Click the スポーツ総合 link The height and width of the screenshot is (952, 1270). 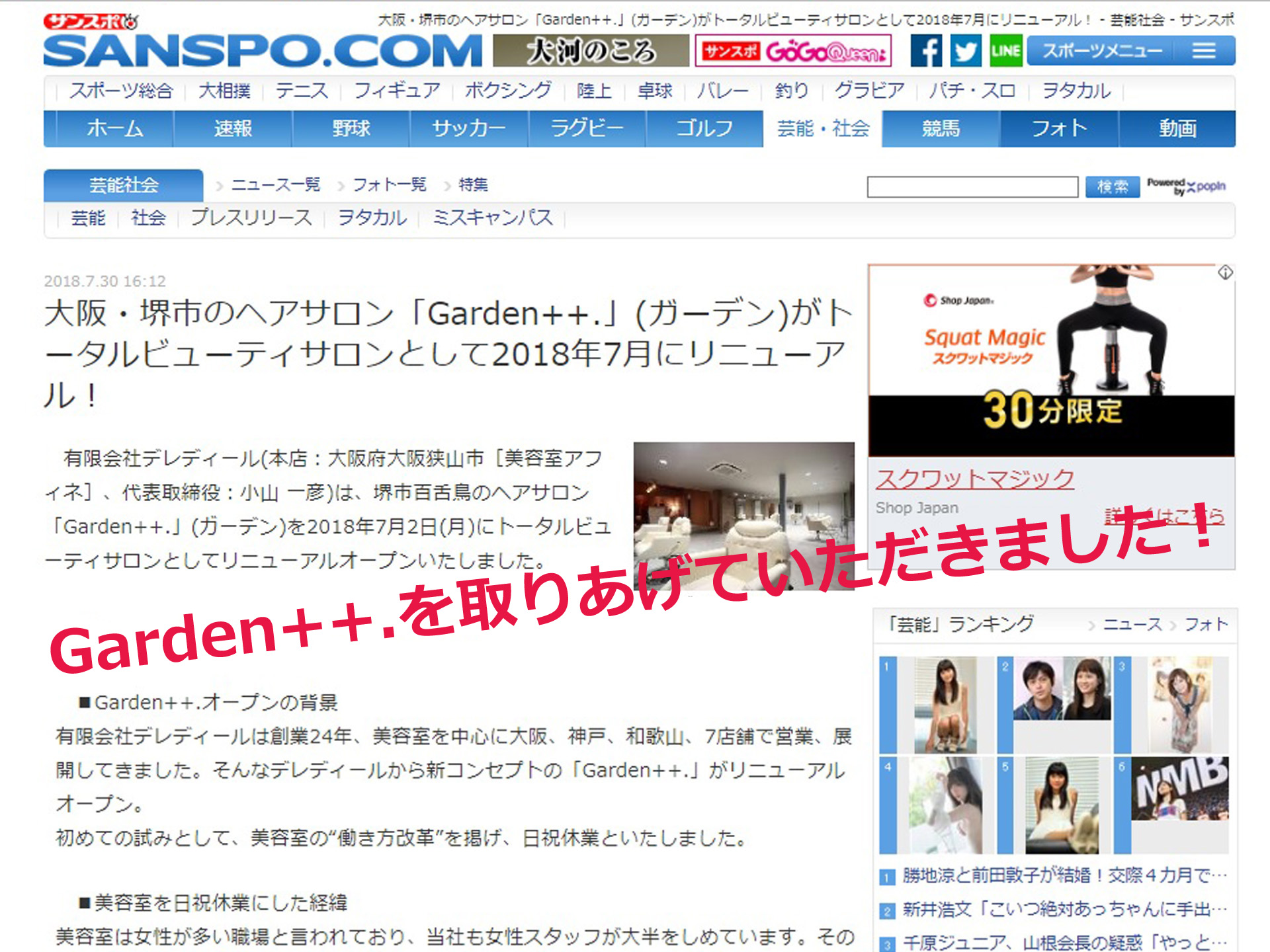click(x=121, y=91)
